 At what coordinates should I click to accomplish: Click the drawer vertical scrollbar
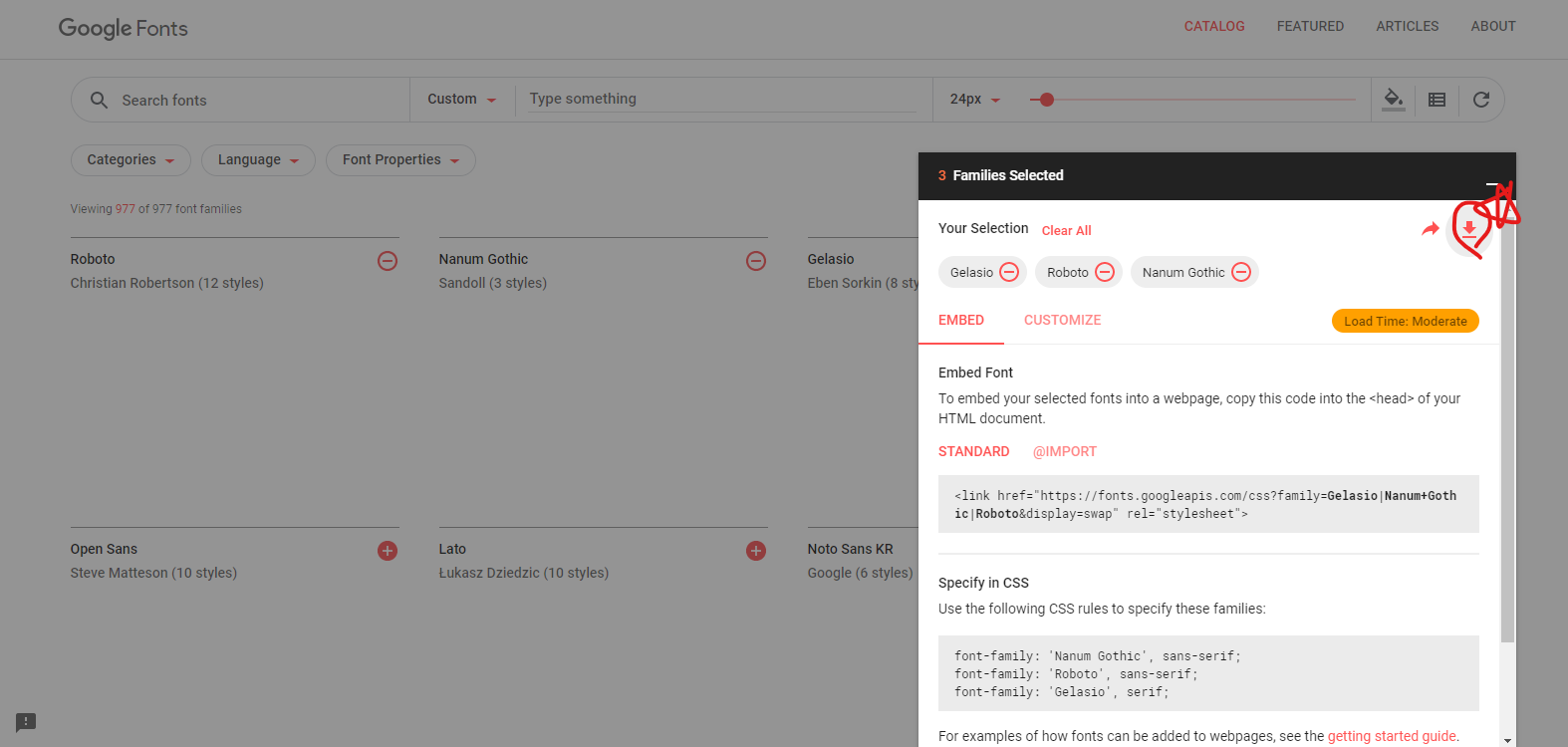tap(1507, 428)
